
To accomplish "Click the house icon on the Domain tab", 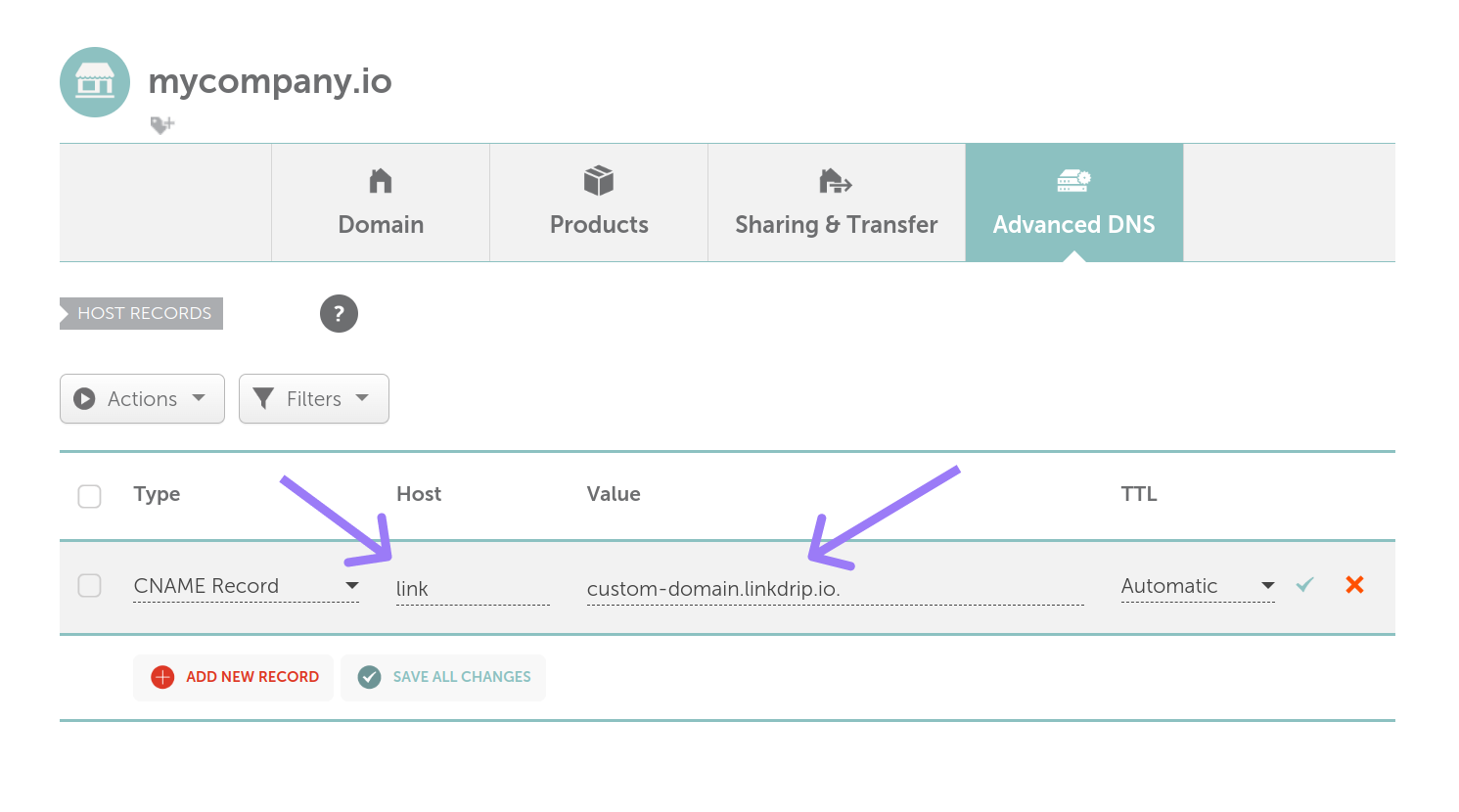I will click(380, 180).
